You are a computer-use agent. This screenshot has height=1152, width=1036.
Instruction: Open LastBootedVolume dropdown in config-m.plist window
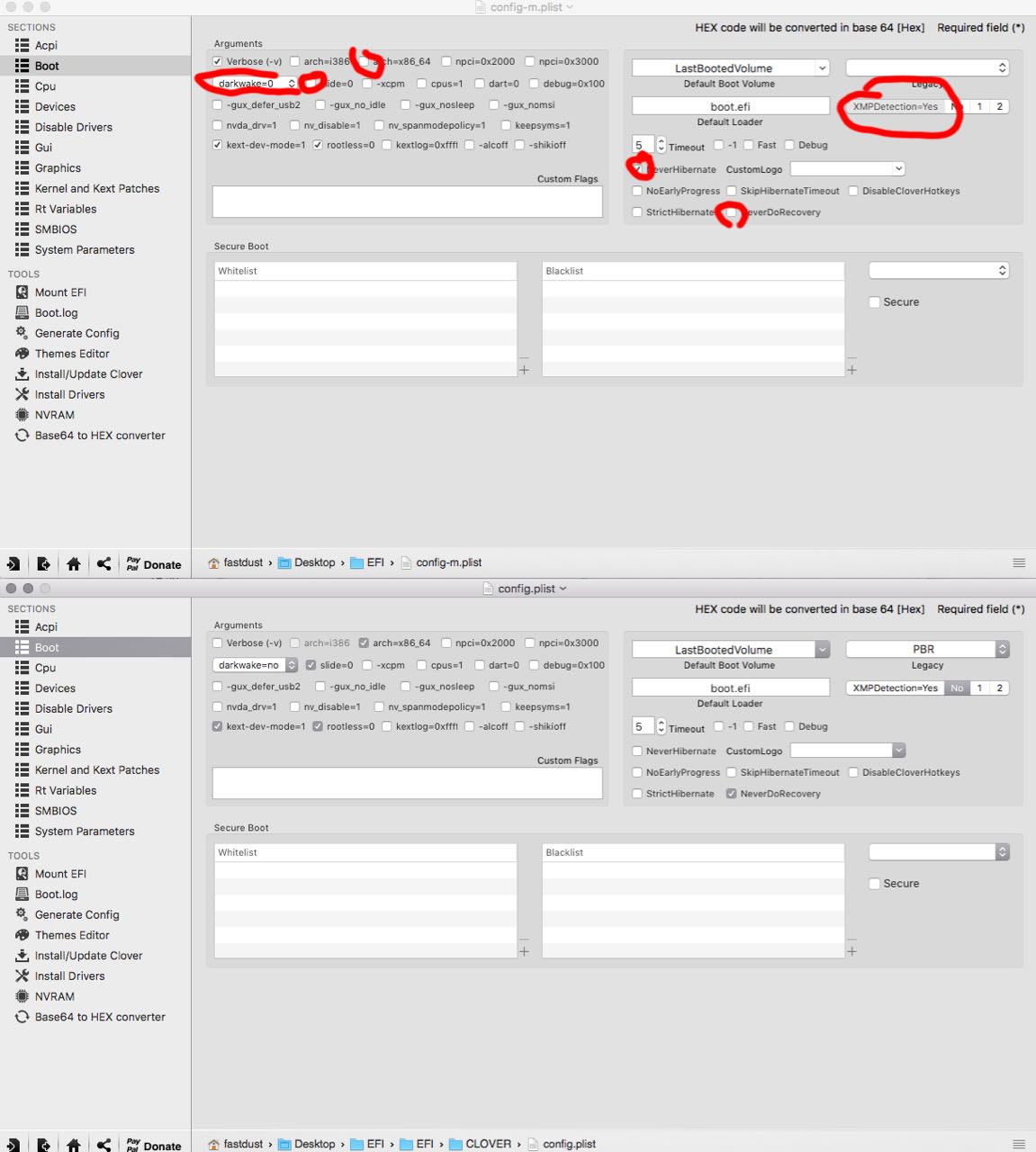730,68
